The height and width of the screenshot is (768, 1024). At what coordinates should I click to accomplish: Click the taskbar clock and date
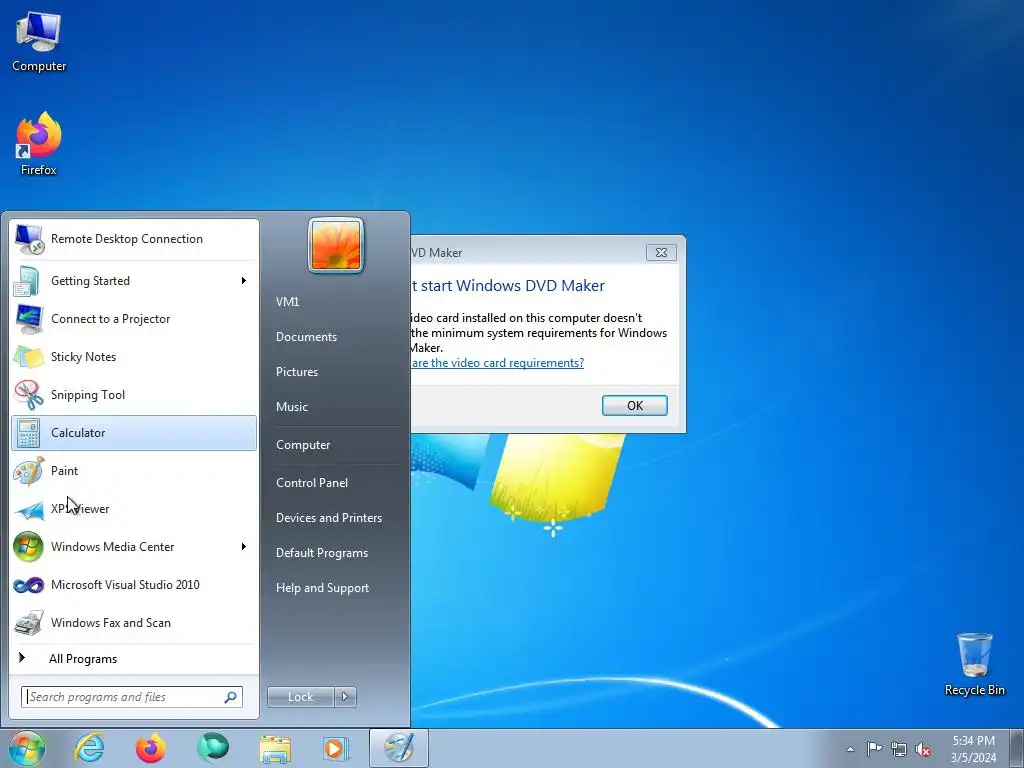point(973,749)
